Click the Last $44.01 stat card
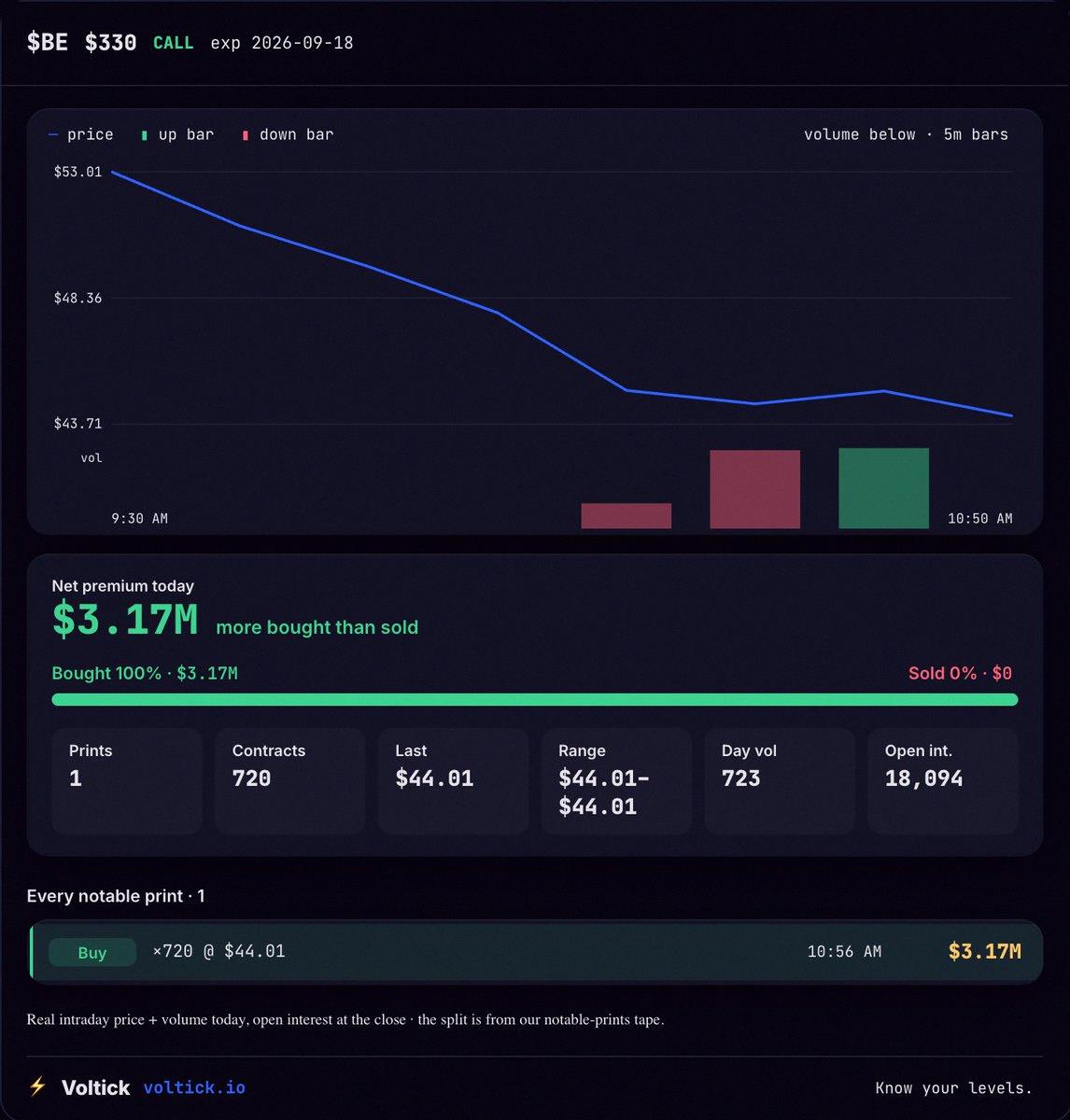 click(x=454, y=780)
